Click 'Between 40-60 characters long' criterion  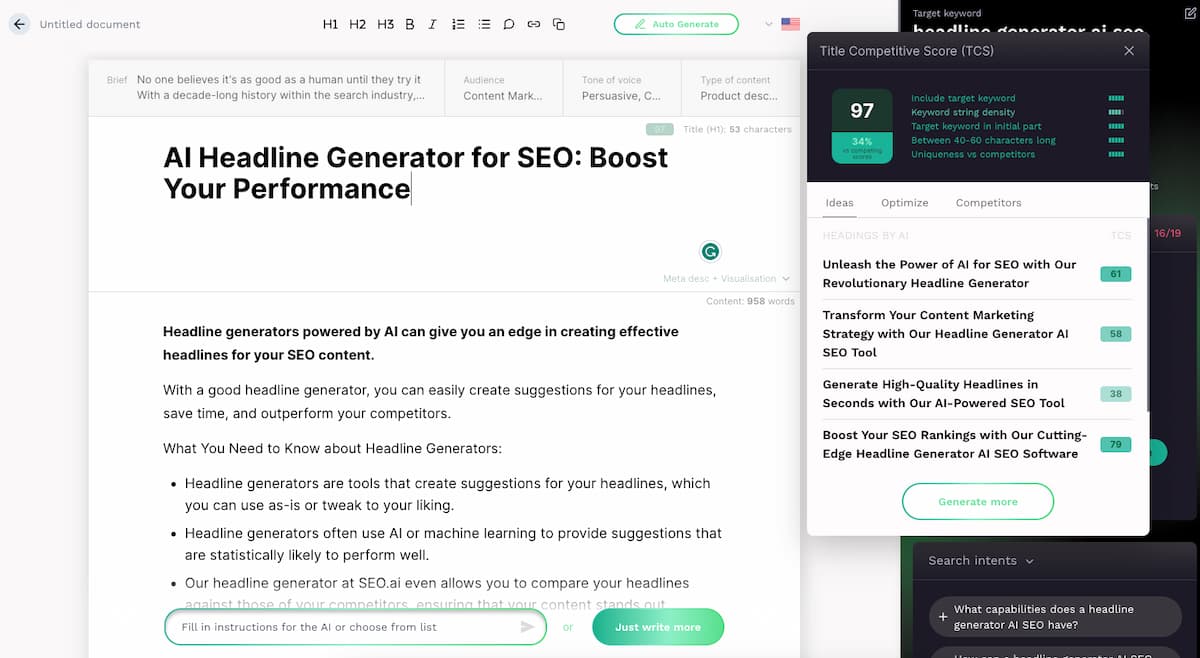(x=983, y=140)
